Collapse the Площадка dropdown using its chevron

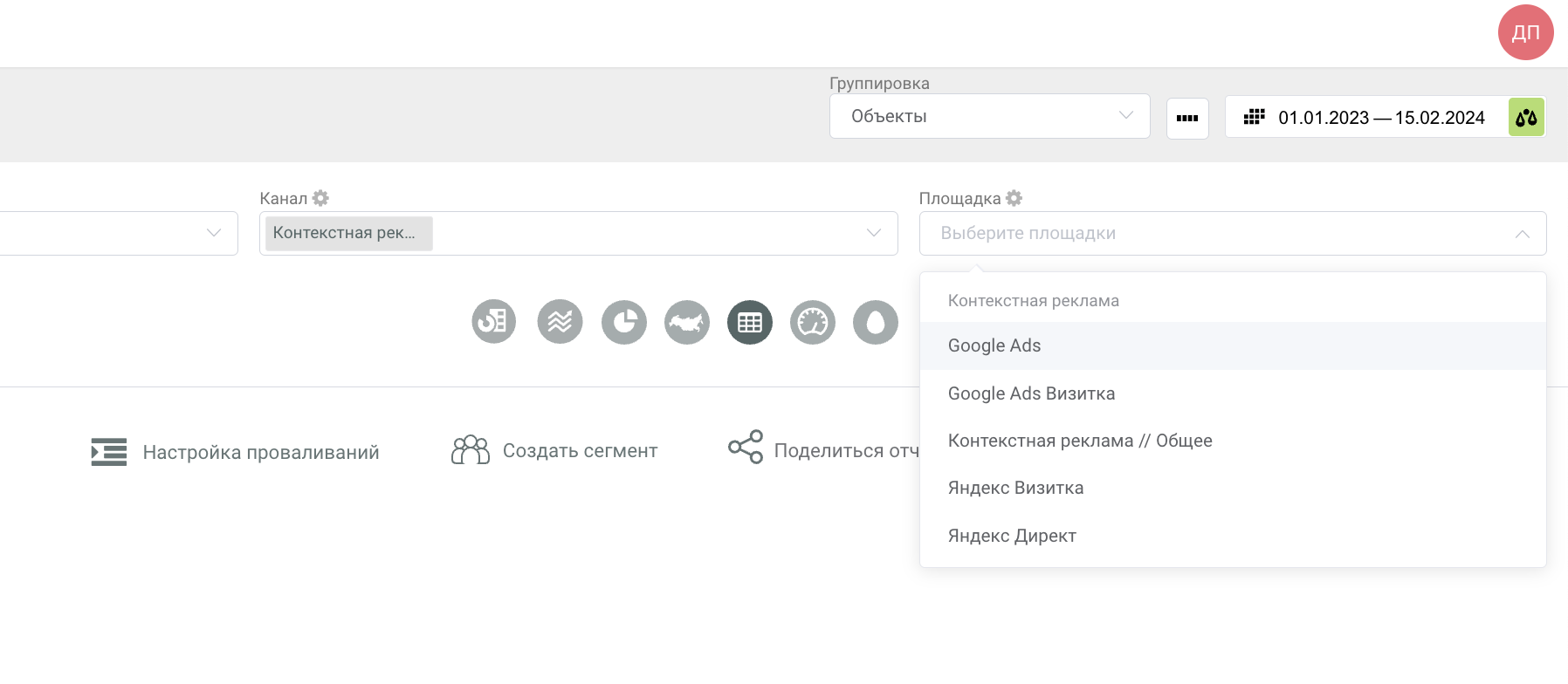1522,234
